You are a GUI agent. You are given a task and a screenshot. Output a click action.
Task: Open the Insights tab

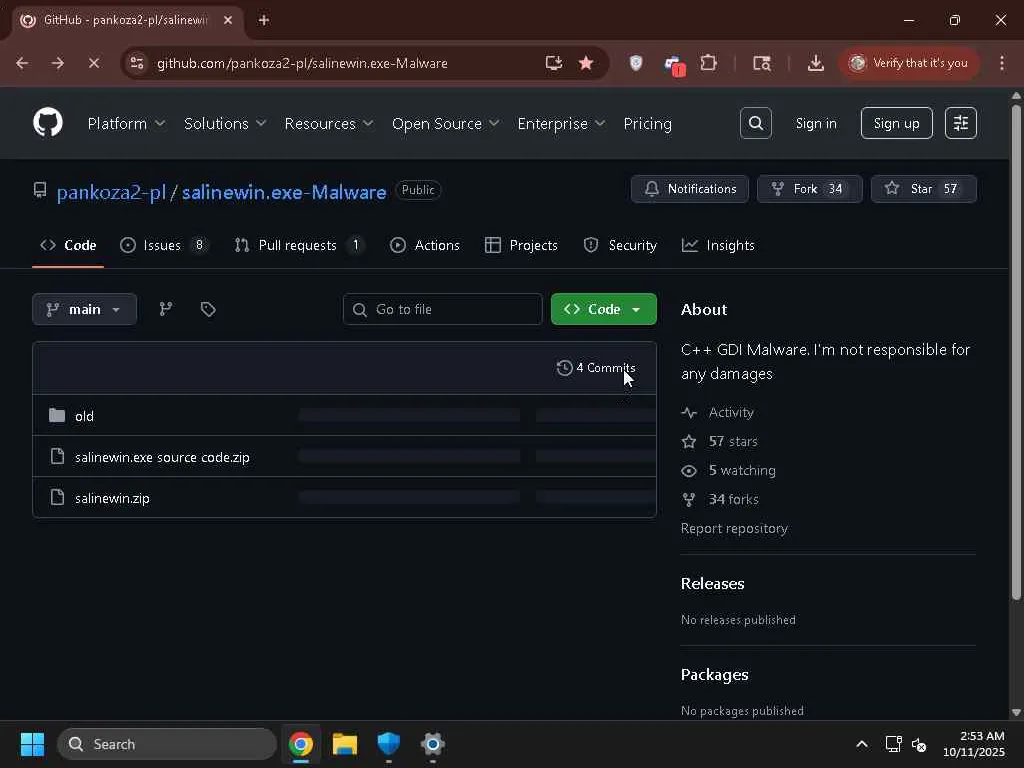[x=718, y=245]
